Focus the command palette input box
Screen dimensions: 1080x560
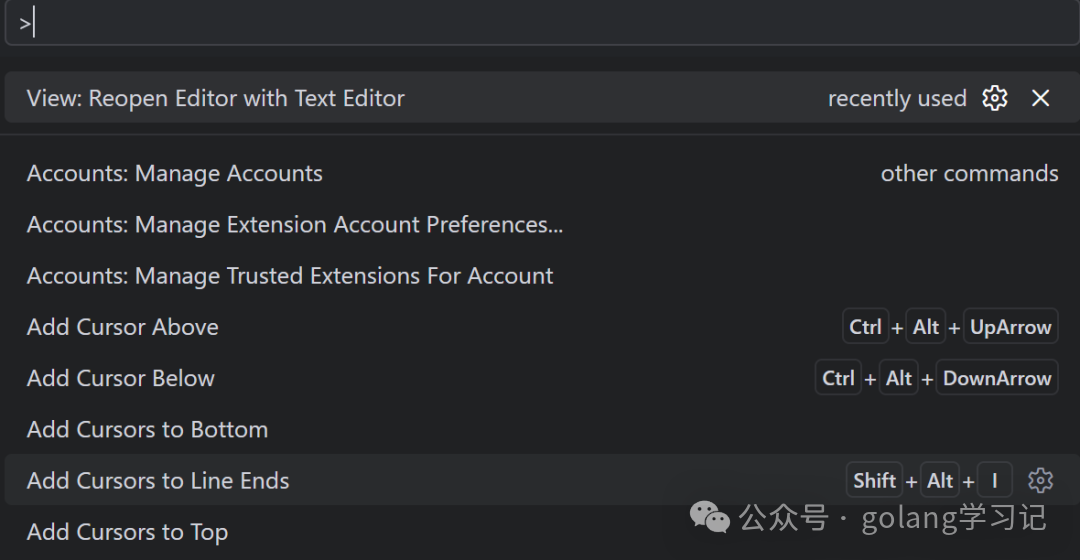(540, 24)
